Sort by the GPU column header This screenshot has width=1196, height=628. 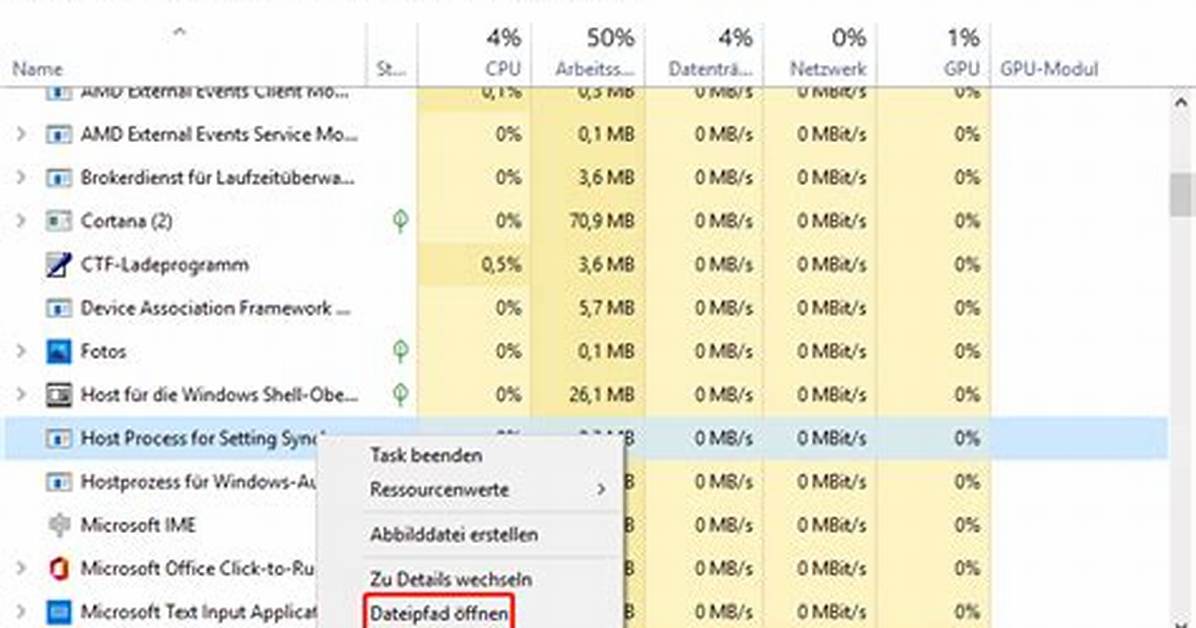961,69
